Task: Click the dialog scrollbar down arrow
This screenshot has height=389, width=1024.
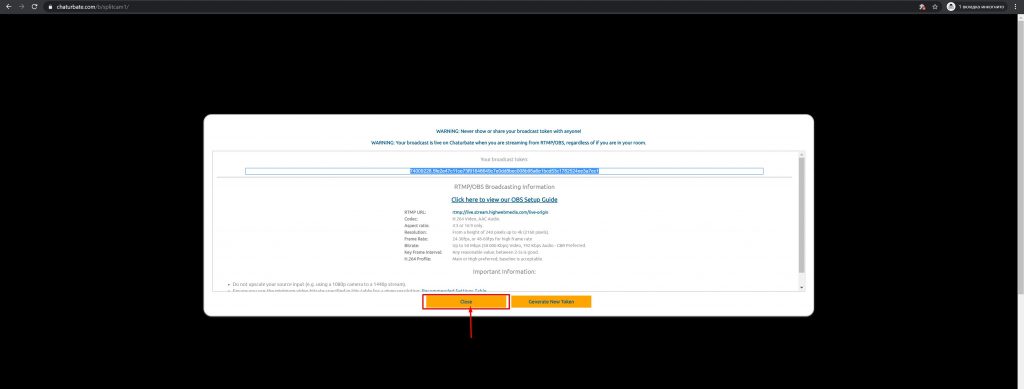Action: click(802, 288)
